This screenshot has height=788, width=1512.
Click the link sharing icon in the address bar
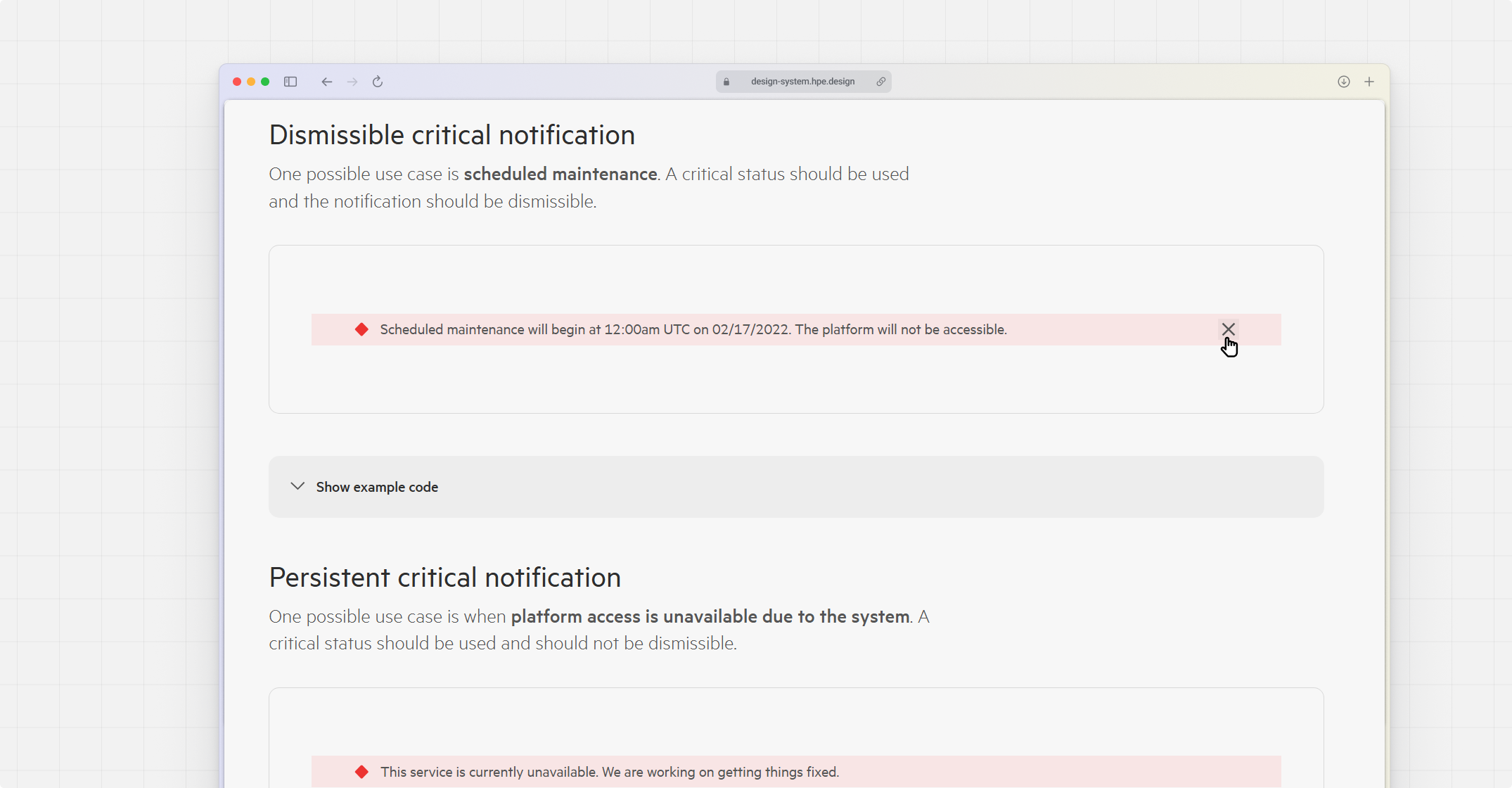[880, 82]
